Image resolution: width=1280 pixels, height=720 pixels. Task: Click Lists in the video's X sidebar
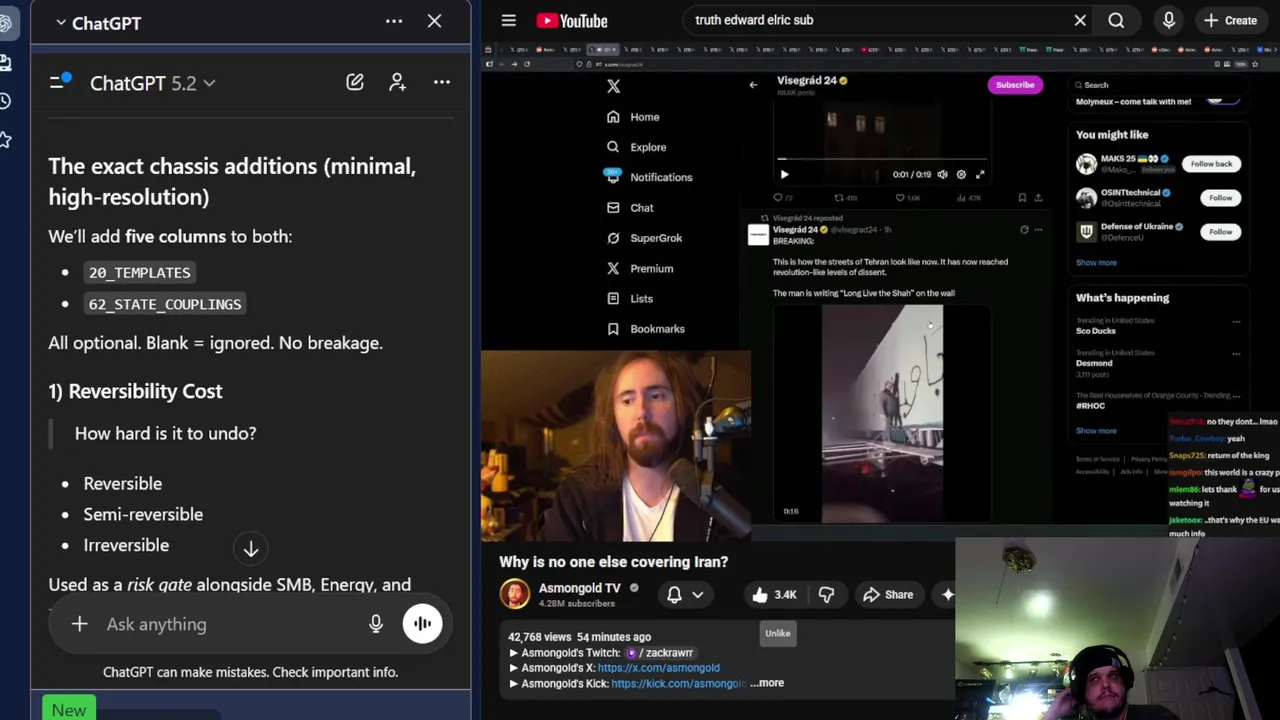[x=630, y=299]
